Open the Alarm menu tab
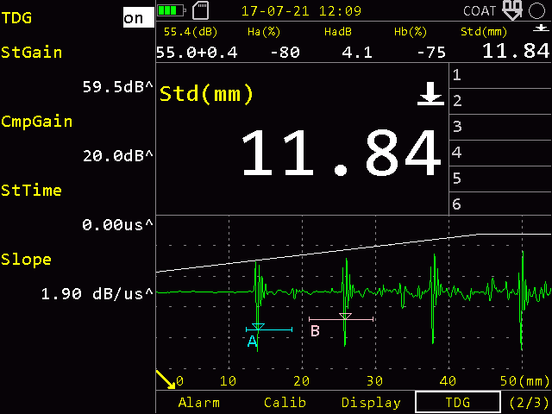552x414 pixels. (x=199, y=402)
